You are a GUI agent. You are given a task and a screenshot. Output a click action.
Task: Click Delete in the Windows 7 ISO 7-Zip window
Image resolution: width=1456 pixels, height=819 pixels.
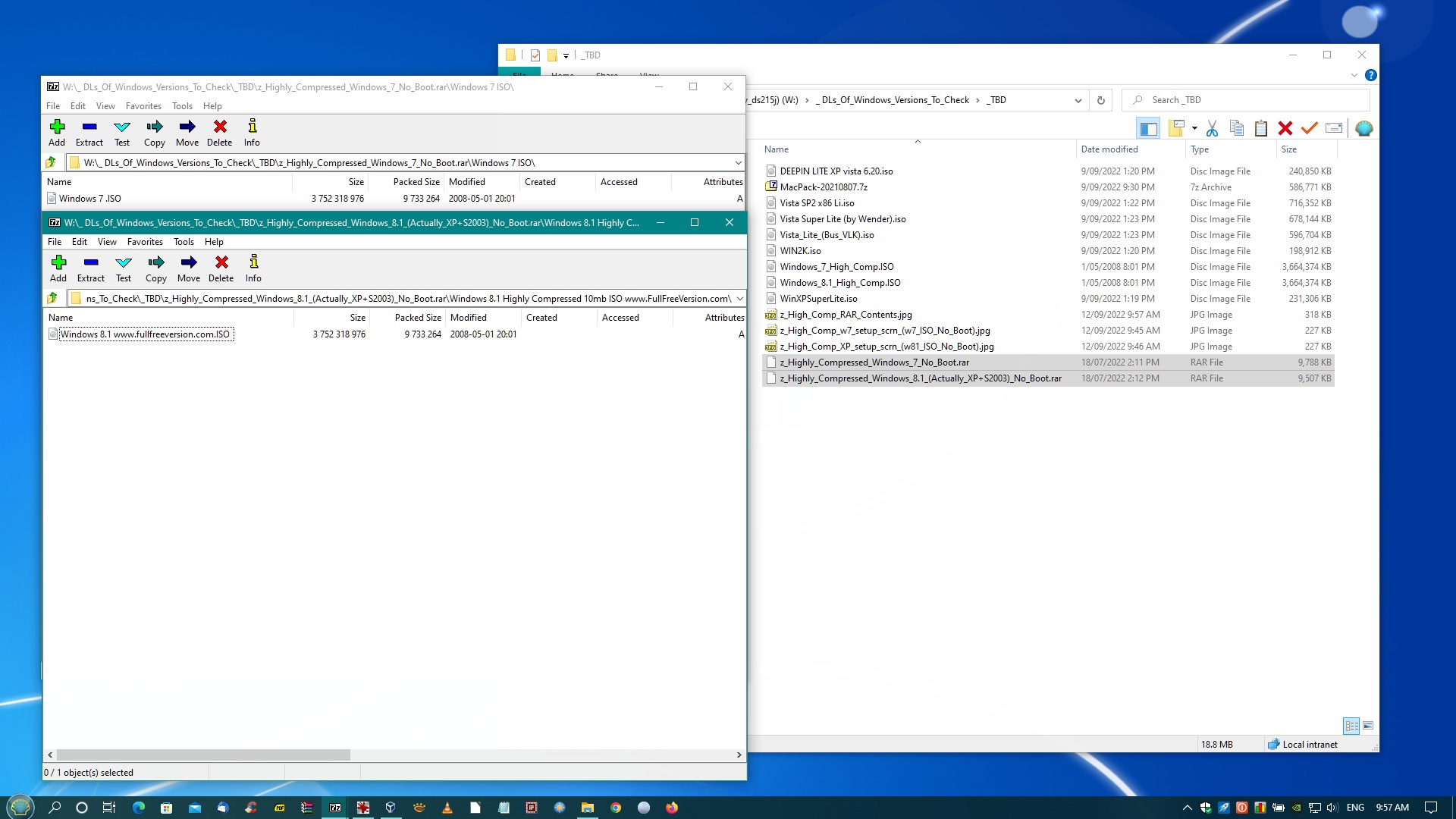point(220,133)
